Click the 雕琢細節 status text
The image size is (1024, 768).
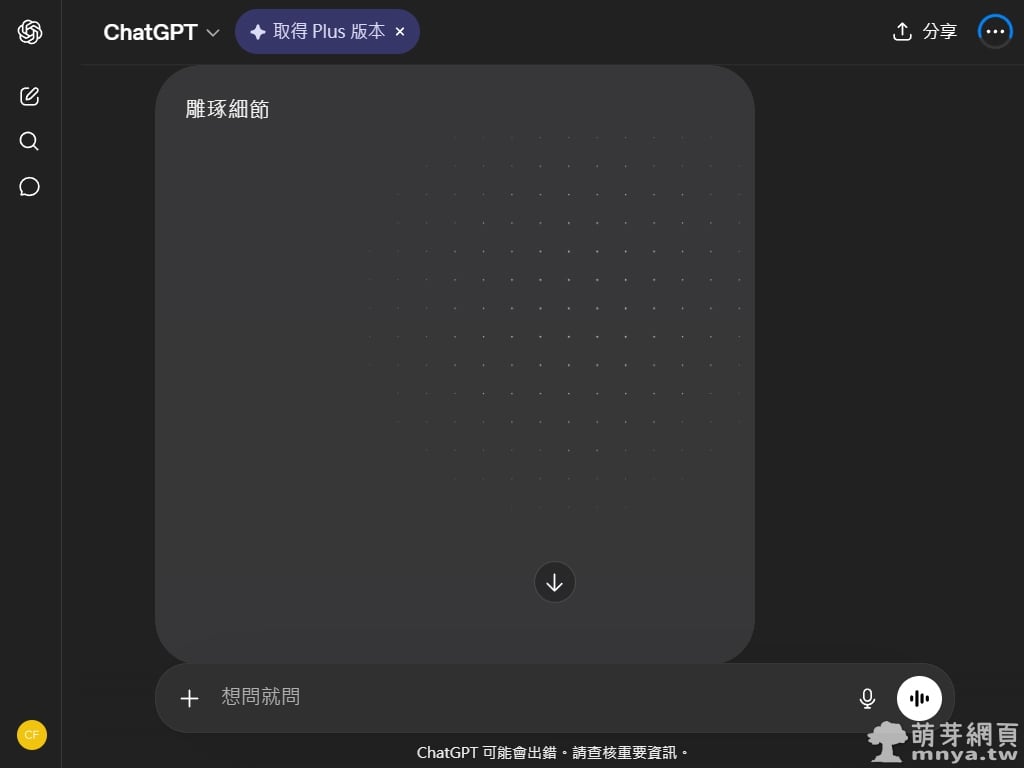coord(228,110)
